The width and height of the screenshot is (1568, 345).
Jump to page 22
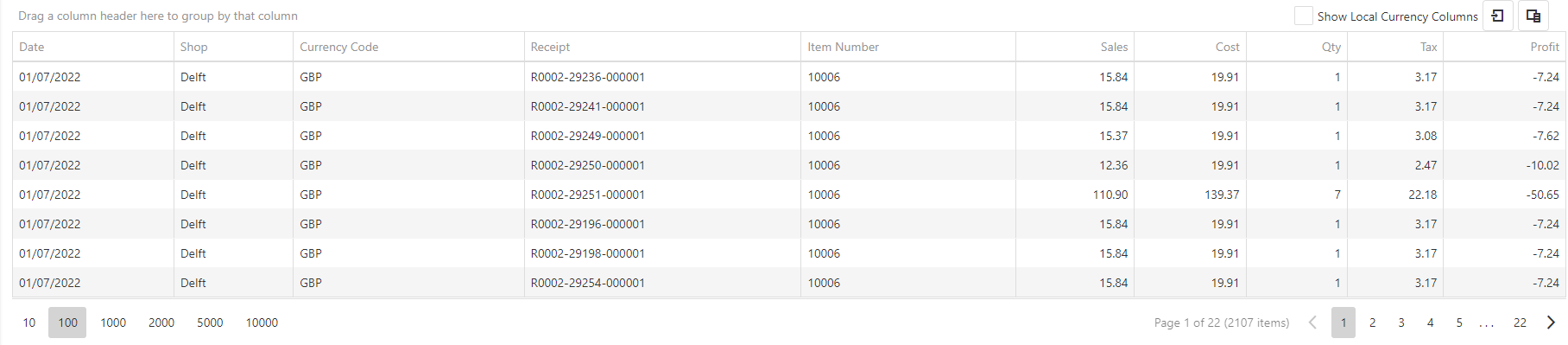[1520, 323]
